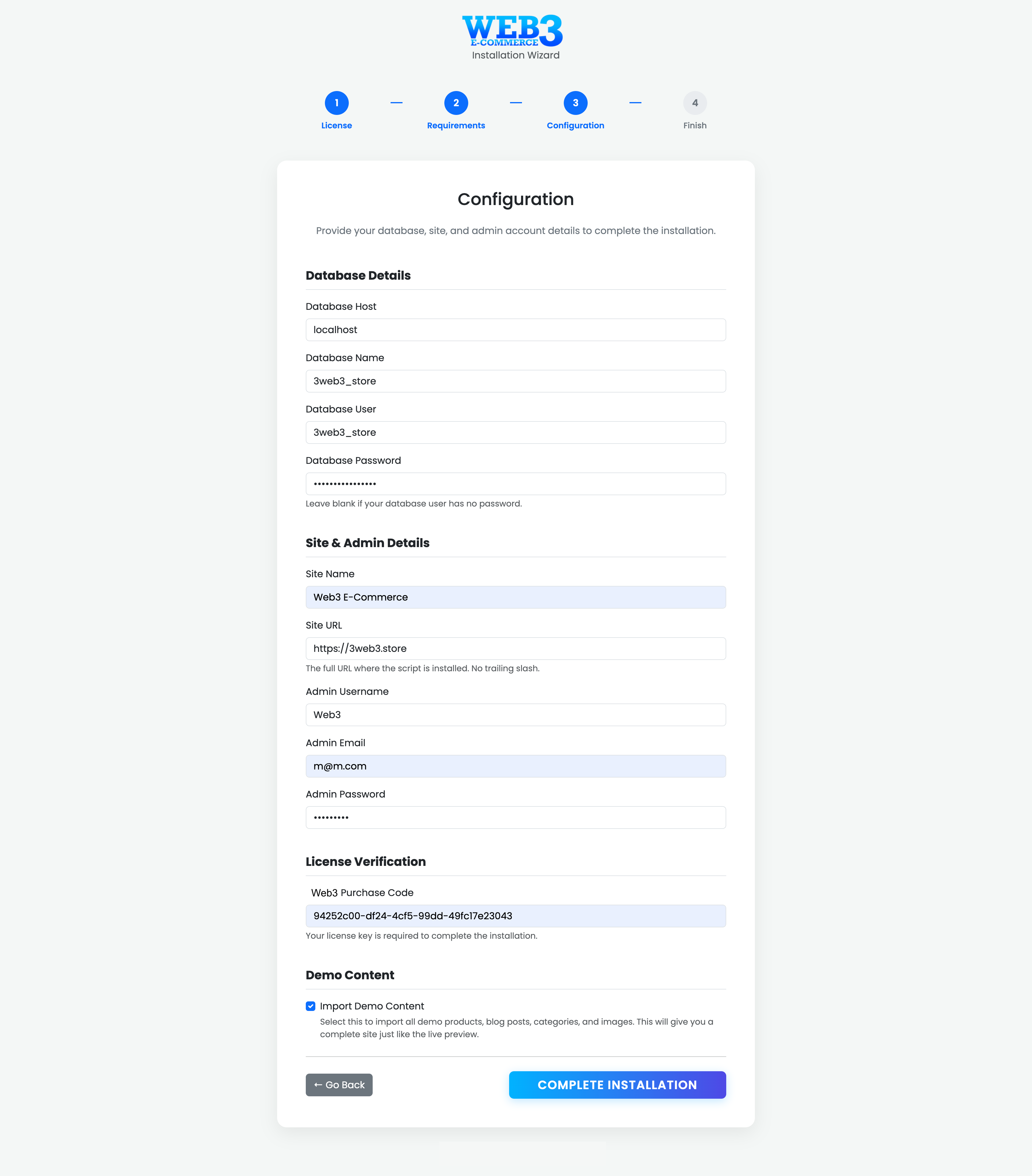Focus the Database Host field

[515, 330]
